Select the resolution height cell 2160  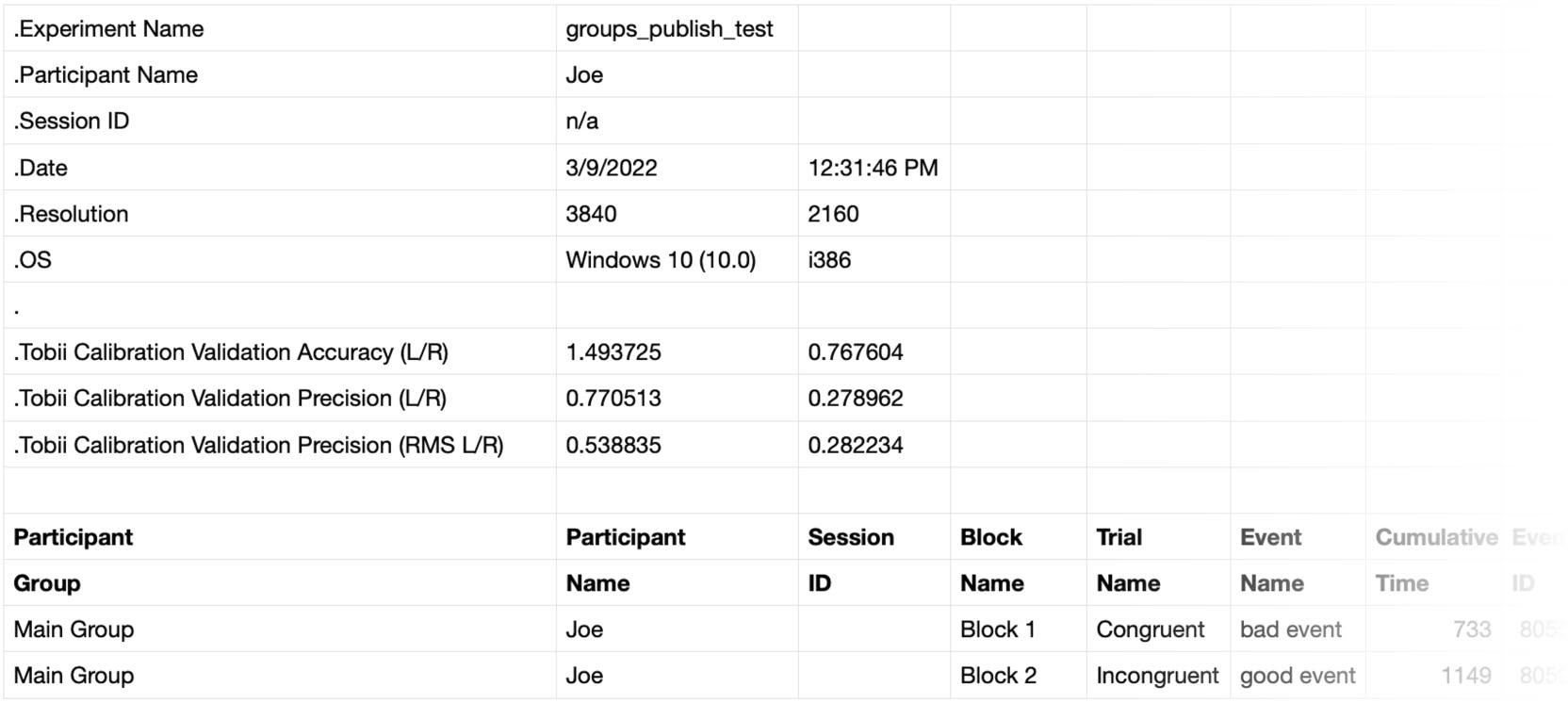833,214
